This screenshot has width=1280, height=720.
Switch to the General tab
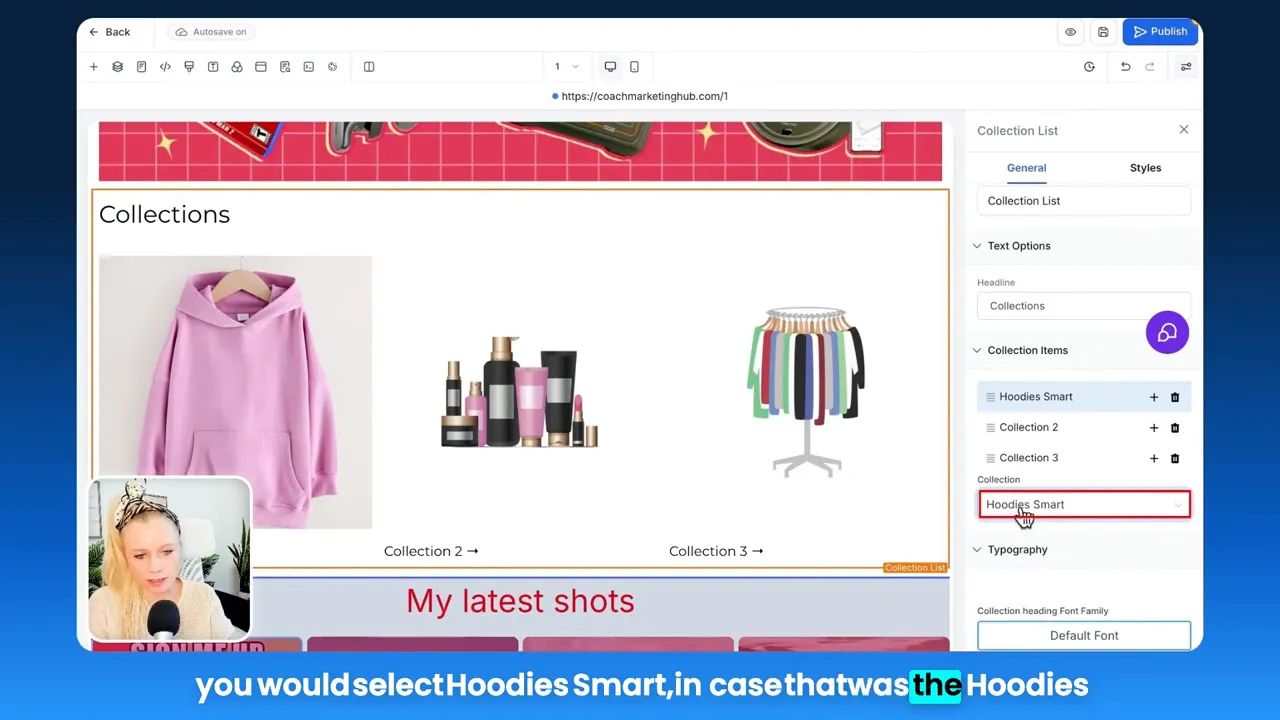(x=1026, y=168)
